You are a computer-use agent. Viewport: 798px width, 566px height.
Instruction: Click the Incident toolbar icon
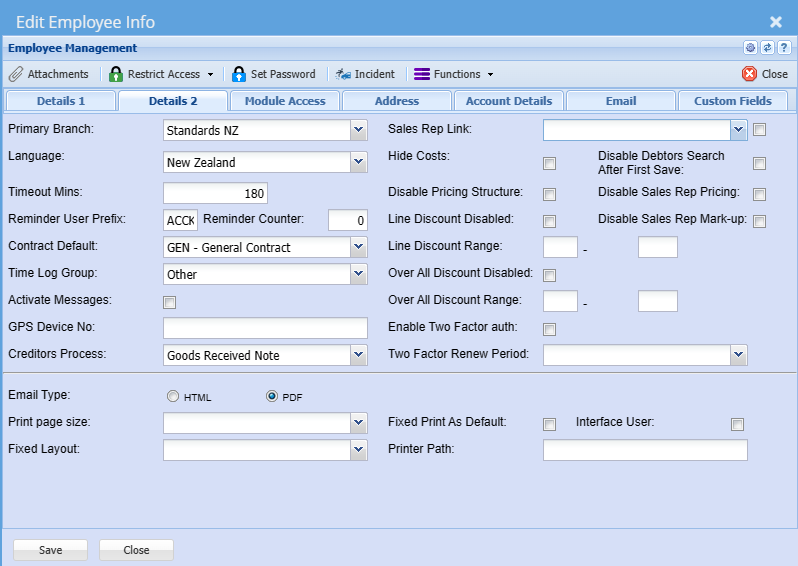(343, 74)
